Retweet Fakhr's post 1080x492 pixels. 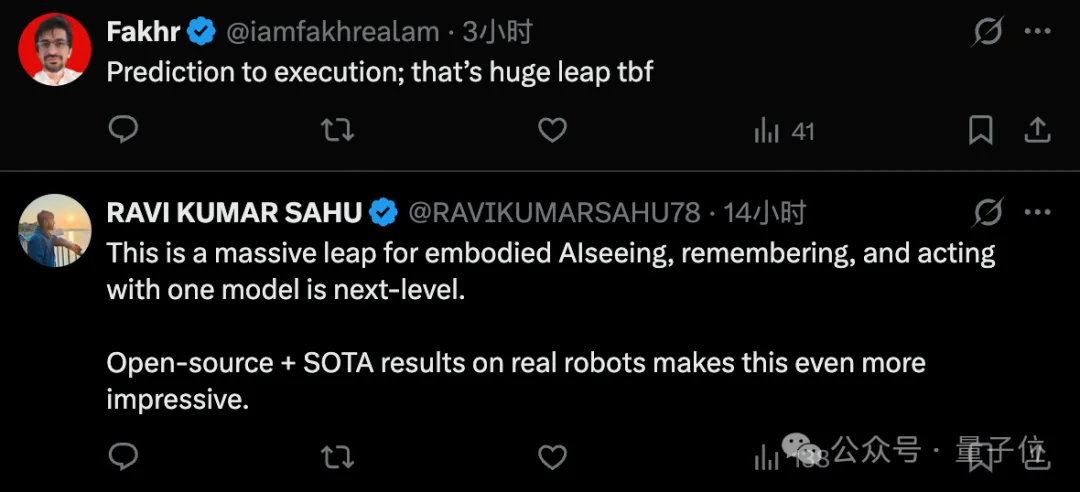(x=337, y=130)
